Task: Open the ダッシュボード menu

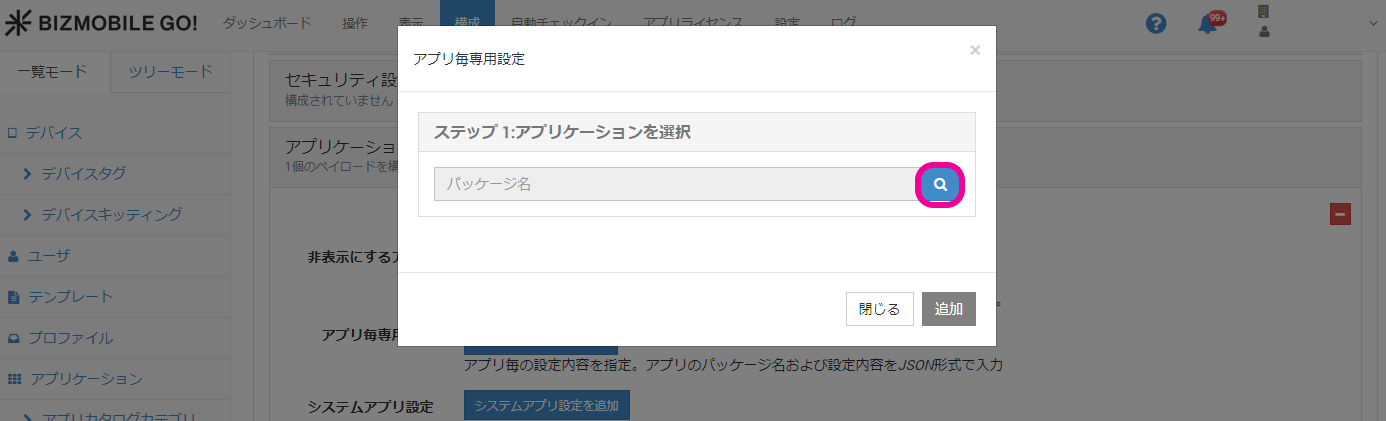Action: [x=267, y=23]
